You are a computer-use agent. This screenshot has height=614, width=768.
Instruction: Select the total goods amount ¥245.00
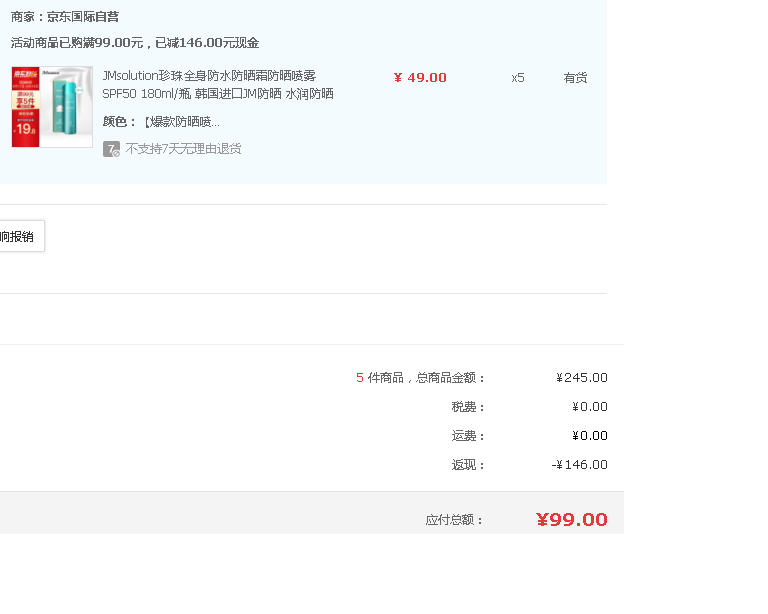point(581,378)
